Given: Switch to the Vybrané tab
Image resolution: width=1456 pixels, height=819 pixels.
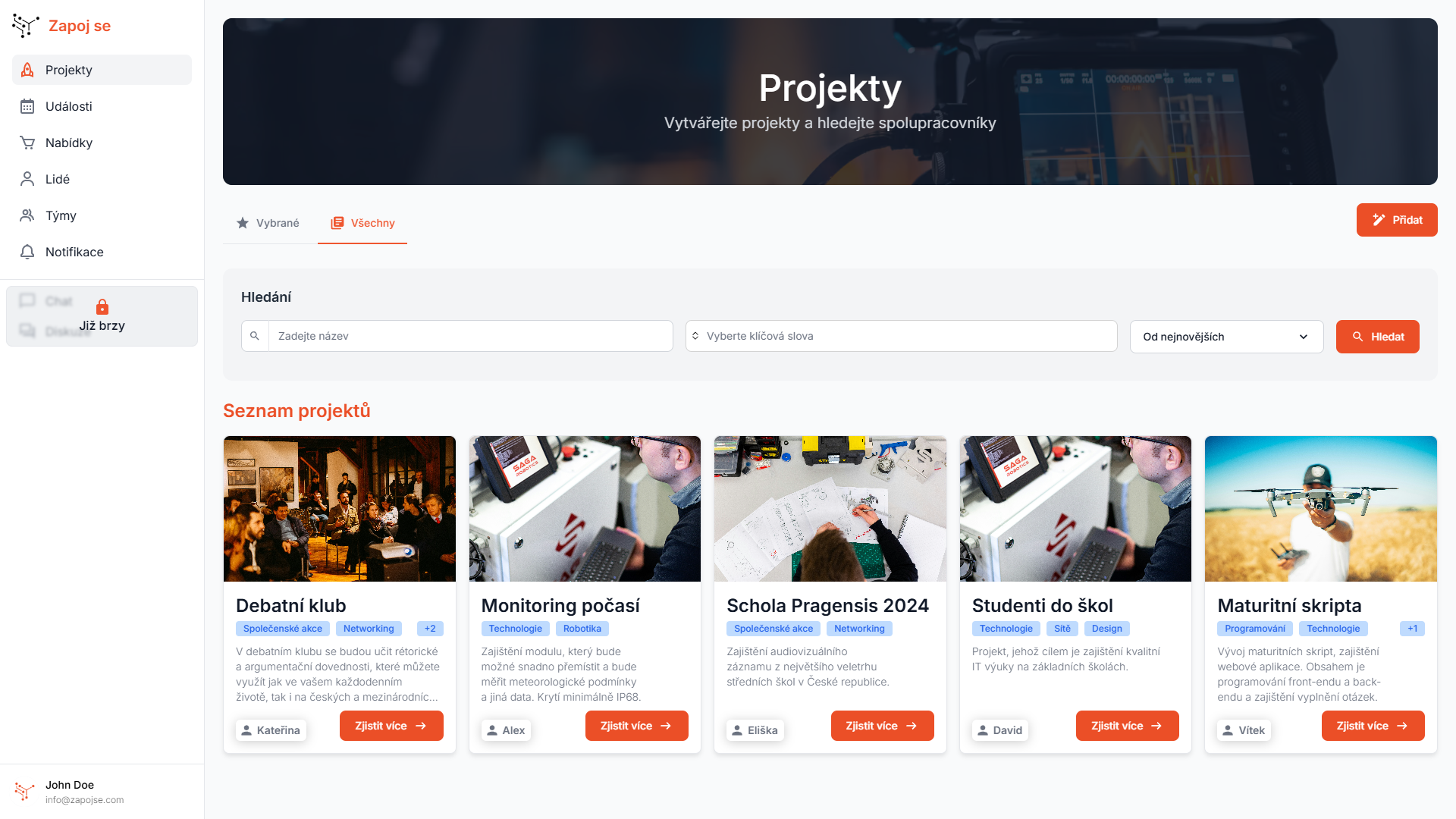Looking at the screenshot, I should coord(268,223).
